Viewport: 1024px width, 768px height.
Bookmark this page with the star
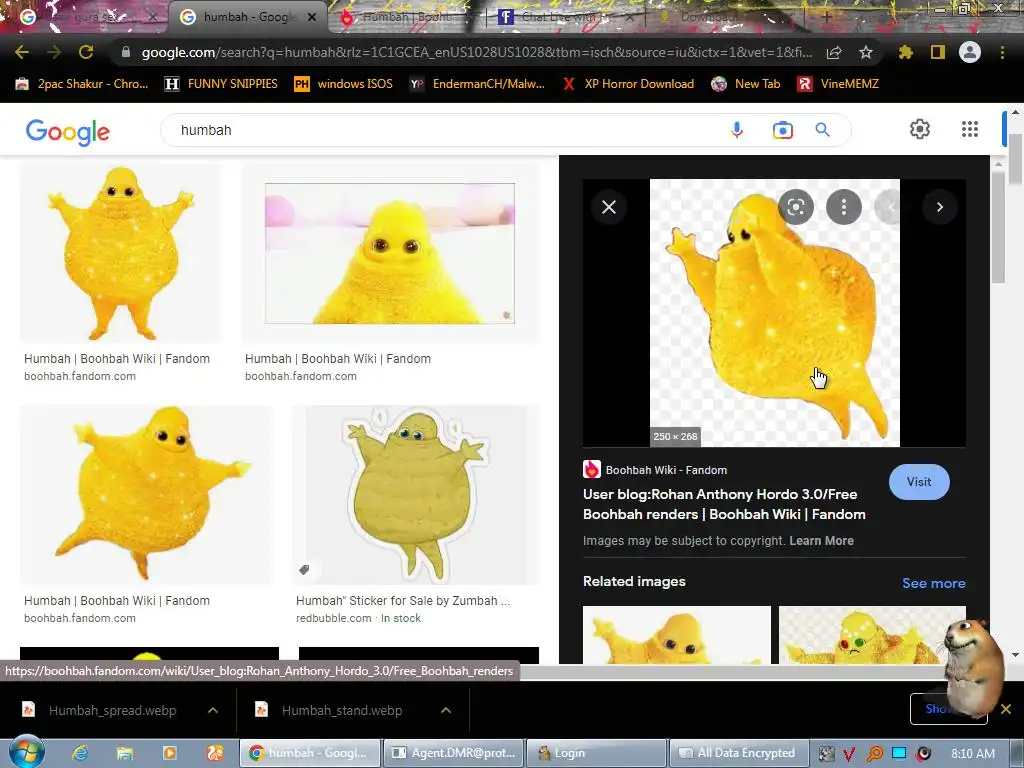(866, 52)
